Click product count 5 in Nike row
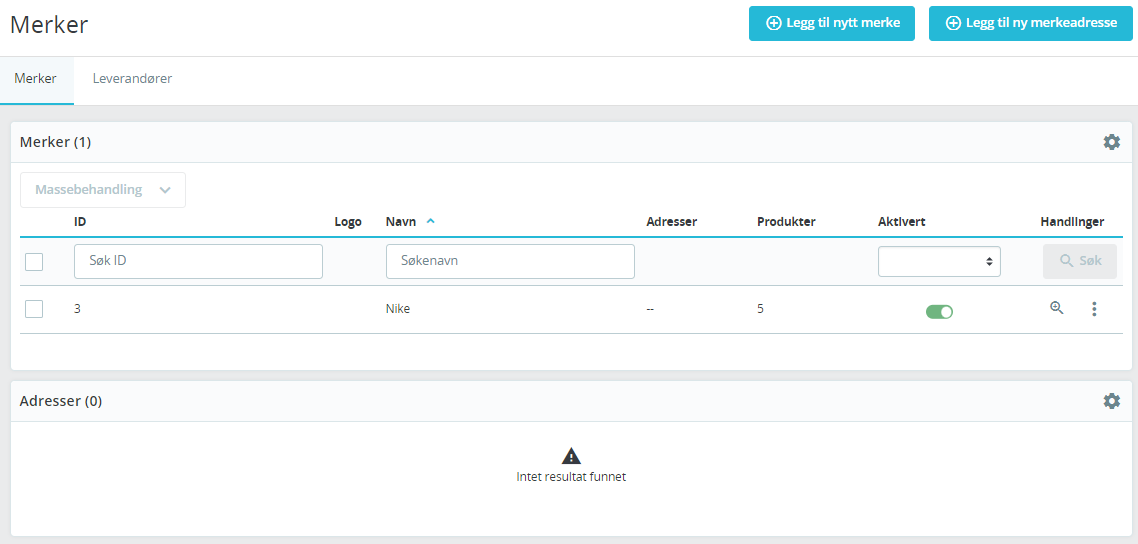 tap(760, 309)
